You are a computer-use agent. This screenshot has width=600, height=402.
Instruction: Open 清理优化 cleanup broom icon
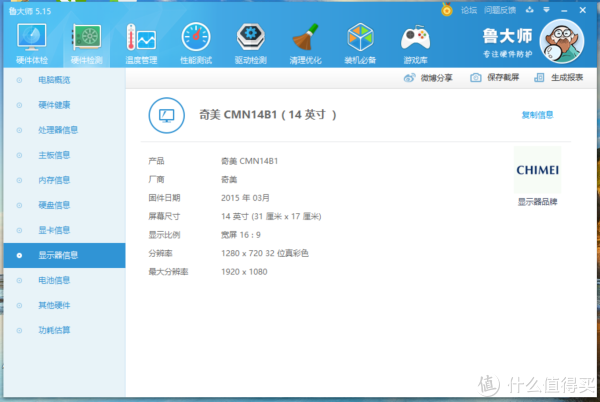[305, 37]
